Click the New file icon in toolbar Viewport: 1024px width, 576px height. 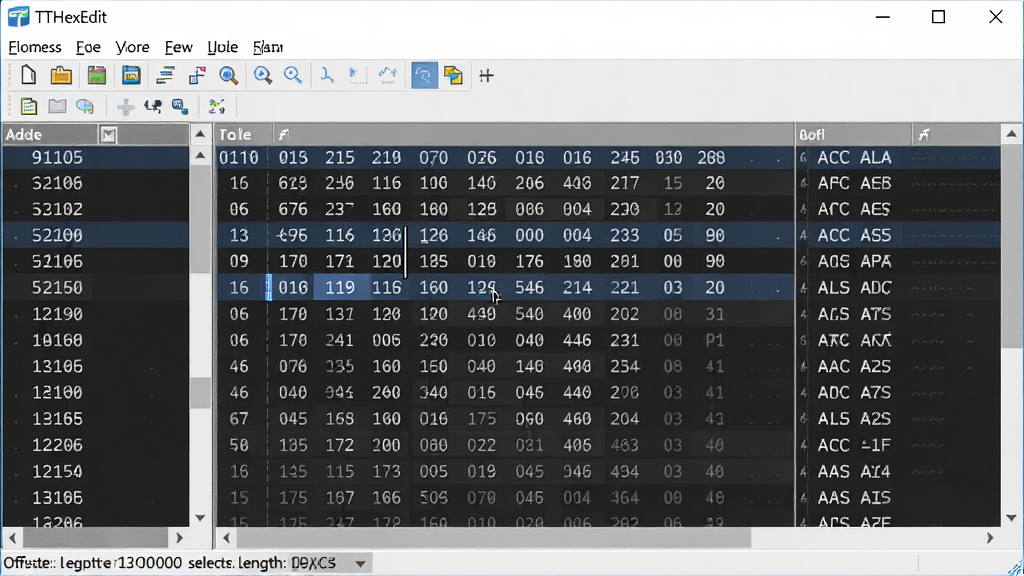pos(28,75)
